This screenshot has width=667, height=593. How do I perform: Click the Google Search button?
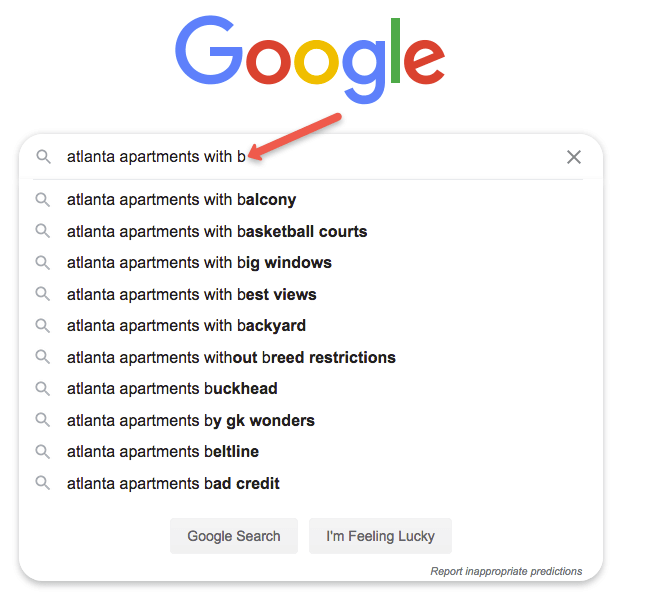pos(234,536)
